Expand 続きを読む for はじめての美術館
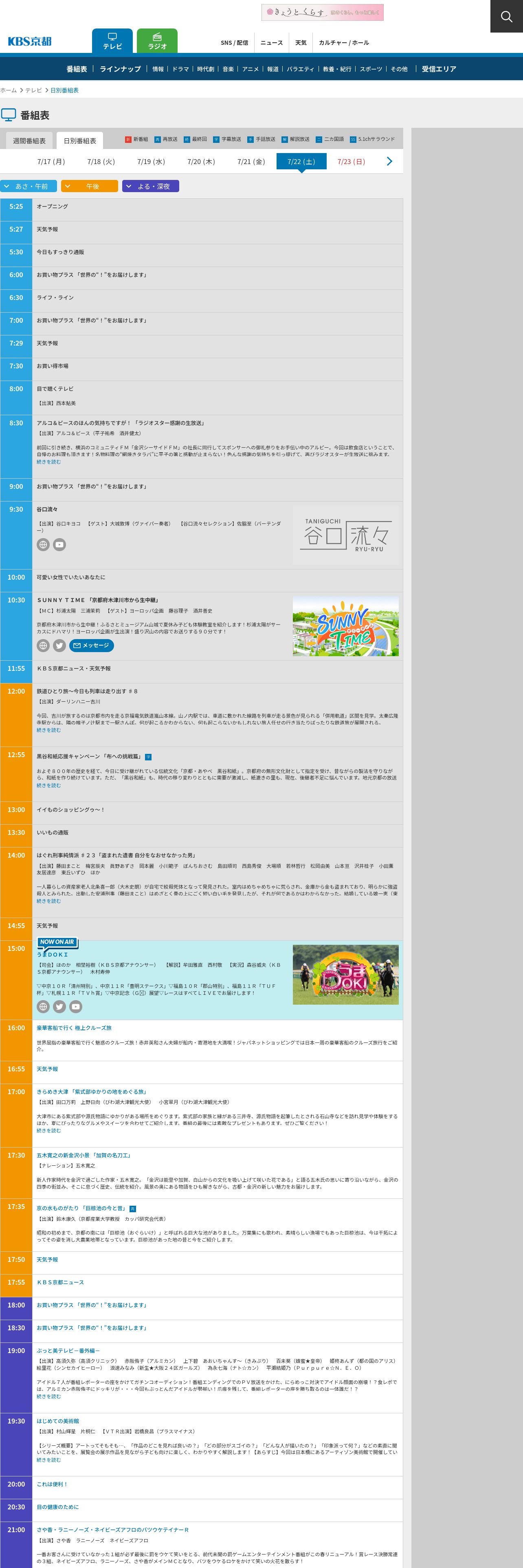Screen dimensions: 523x1568 (49, 1460)
